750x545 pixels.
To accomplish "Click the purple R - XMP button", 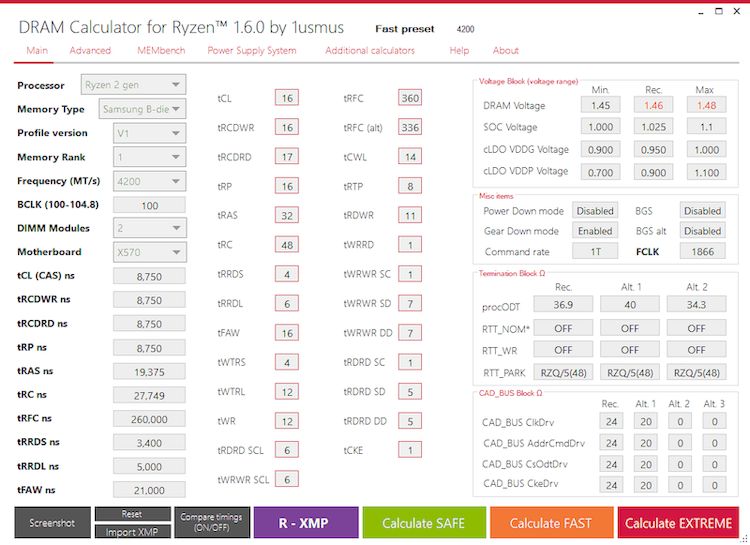I will tap(306, 523).
